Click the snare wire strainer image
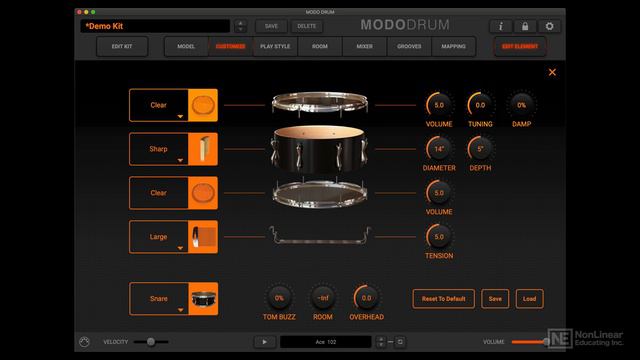The height and width of the screenshot is (360, 640). (x=320, y=236)
